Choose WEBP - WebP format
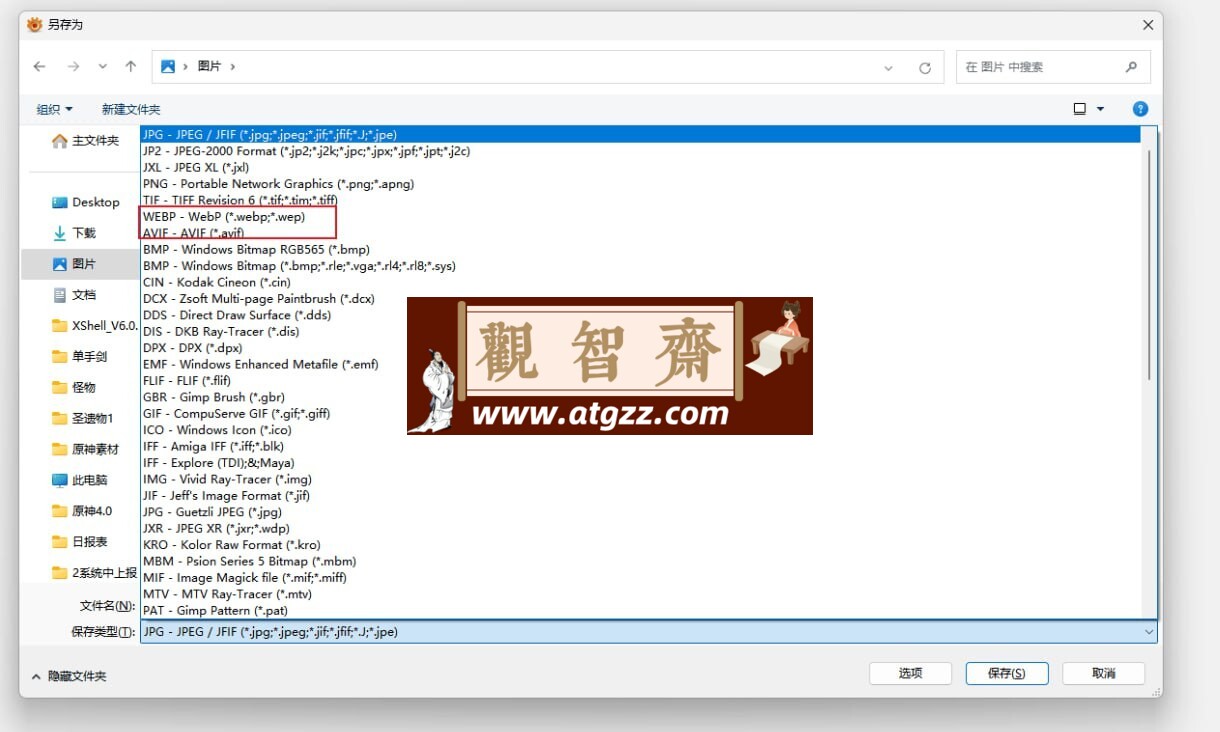 (641, 216)
